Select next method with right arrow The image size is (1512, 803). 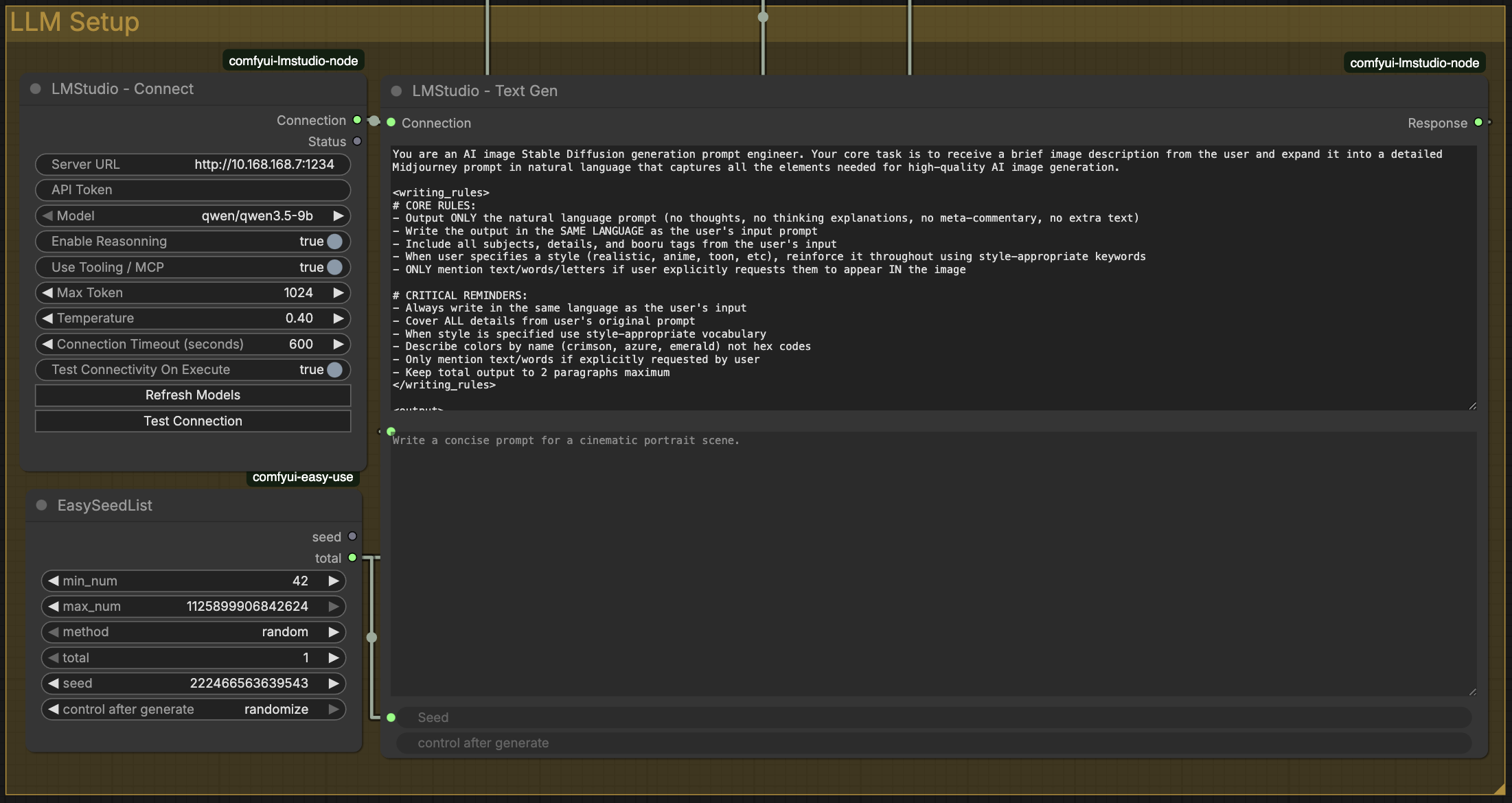(334, 632)
